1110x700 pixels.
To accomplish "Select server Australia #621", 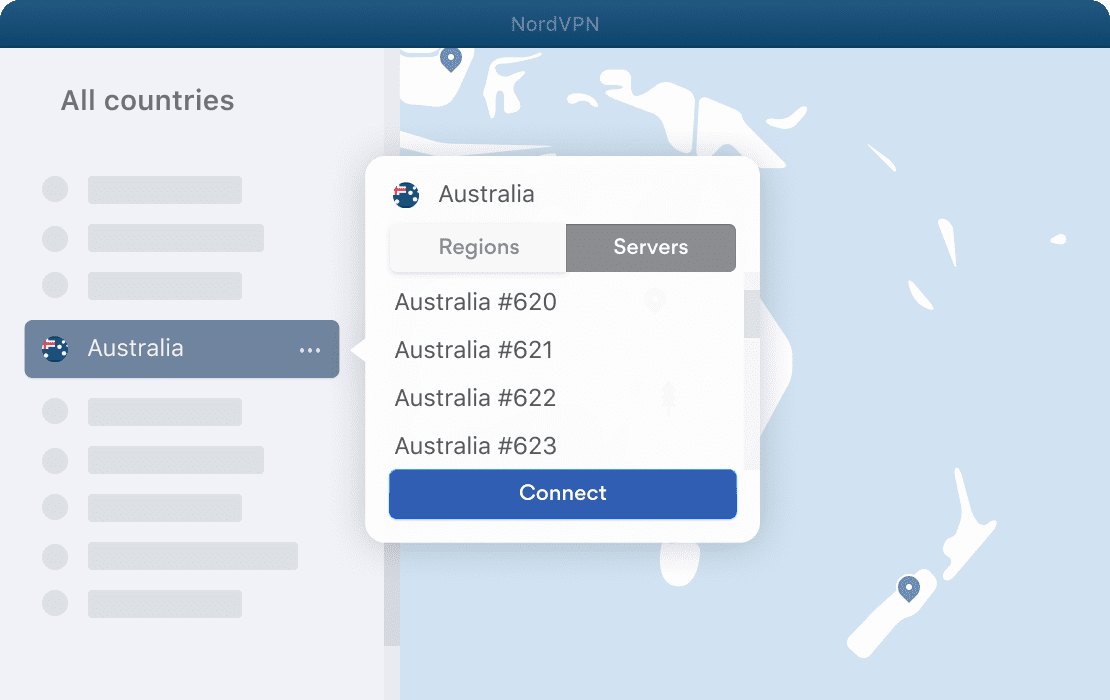I will (x=475, y=350).
